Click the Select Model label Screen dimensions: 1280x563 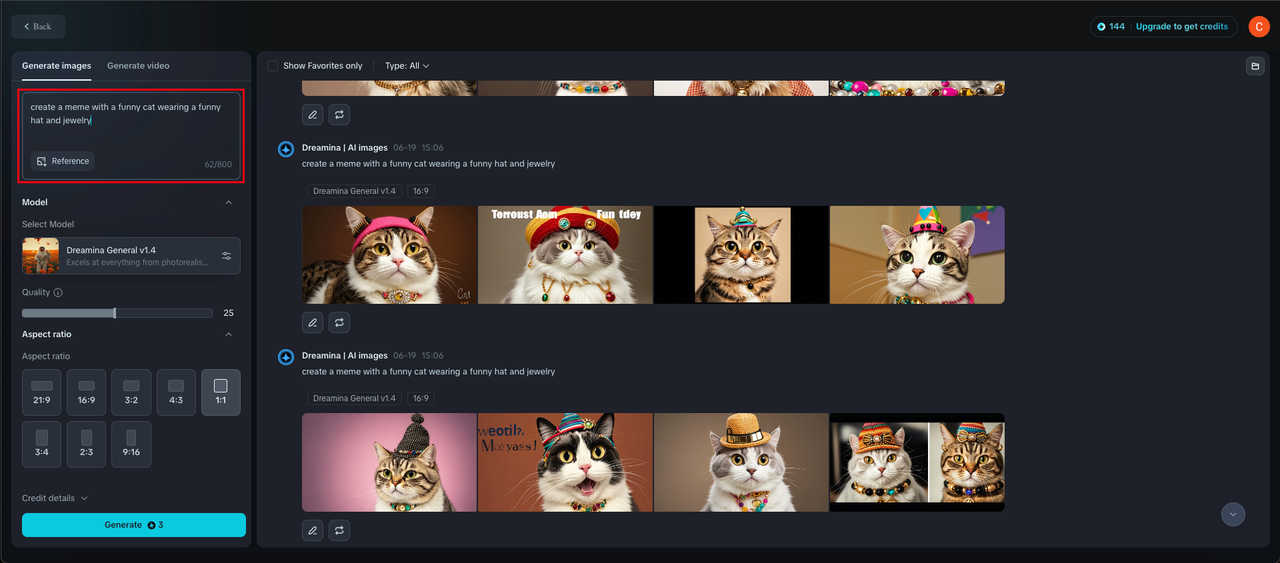(x=48, y=224)
